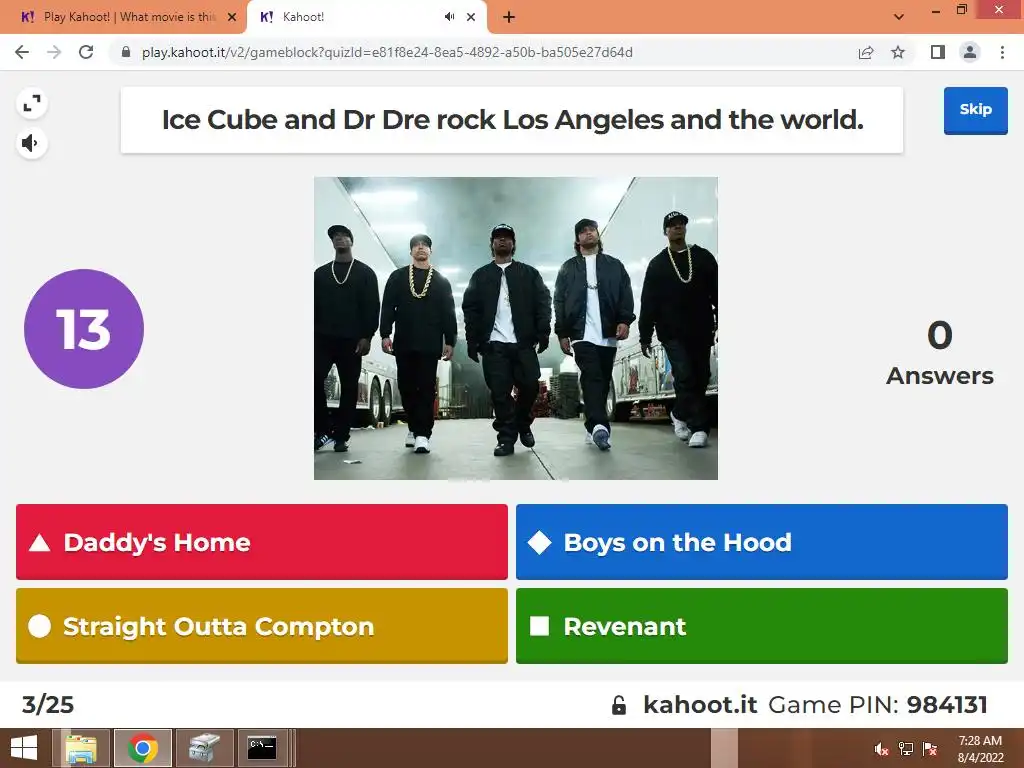The width and height of the screenshot is (1024, 768).
Task: Open Action Center flag icon
Action: pos(930,749)
